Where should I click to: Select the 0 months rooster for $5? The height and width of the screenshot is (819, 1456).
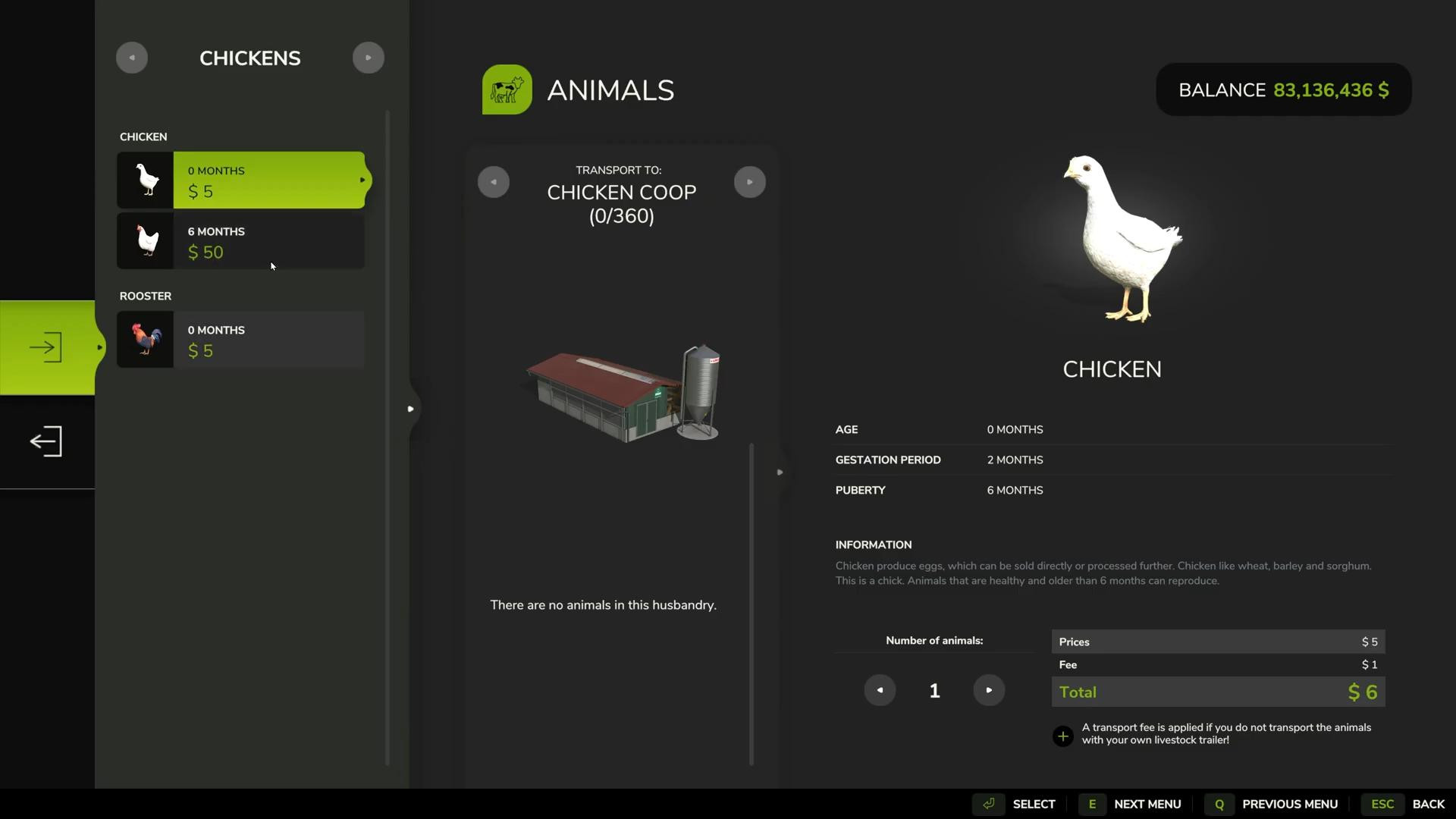241,340
